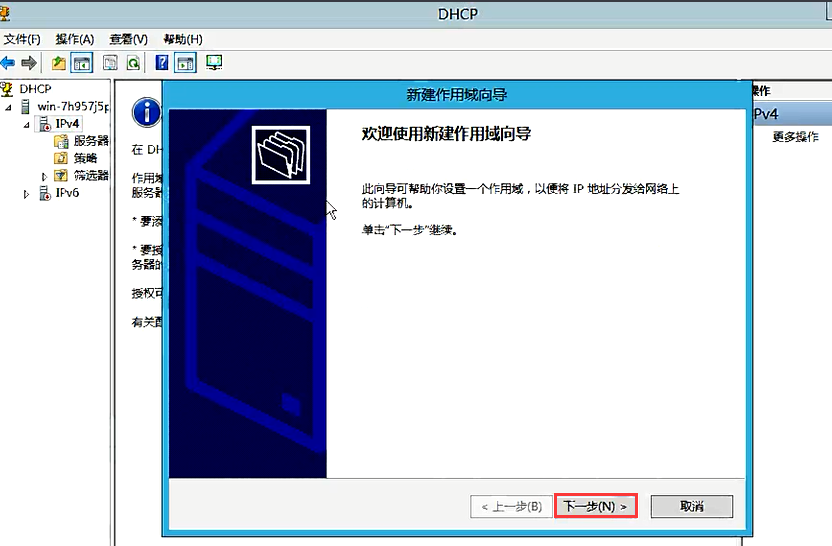Viewport: 832px width, 546px height.
Task: Select the 服务器 tree label
Action: click(x=91, y=141)
